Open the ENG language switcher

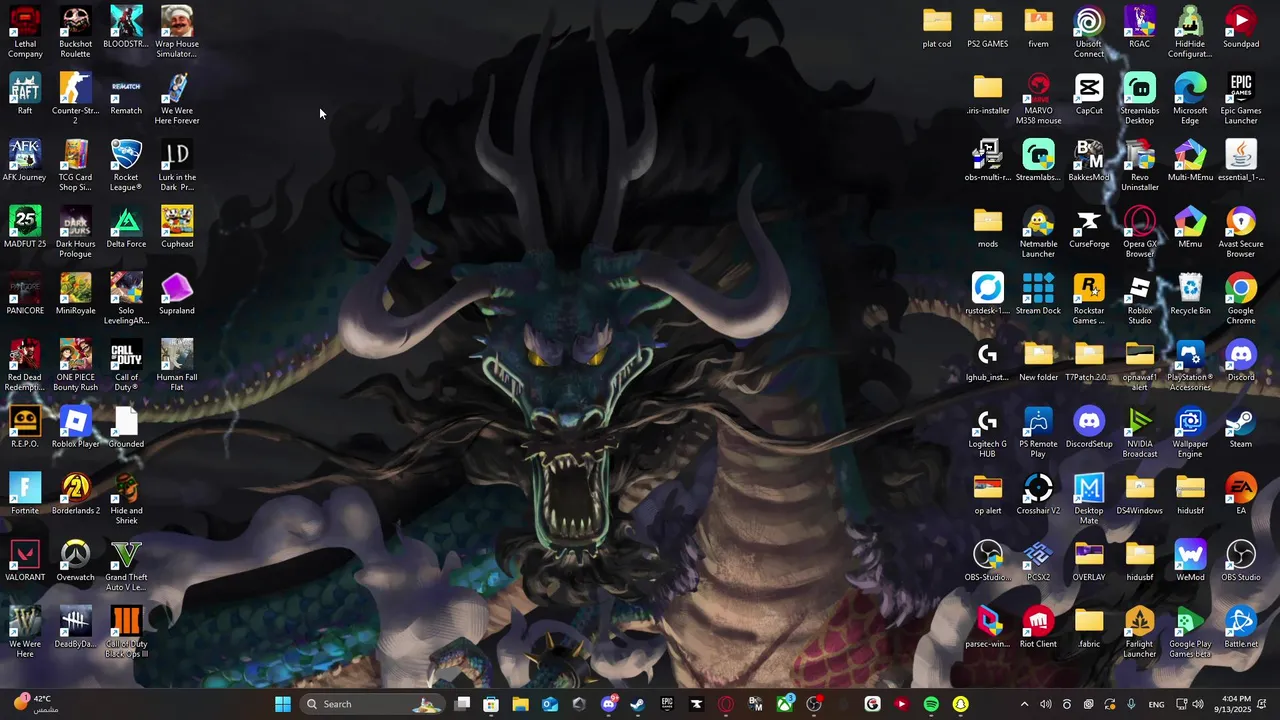coord(1156,704)
